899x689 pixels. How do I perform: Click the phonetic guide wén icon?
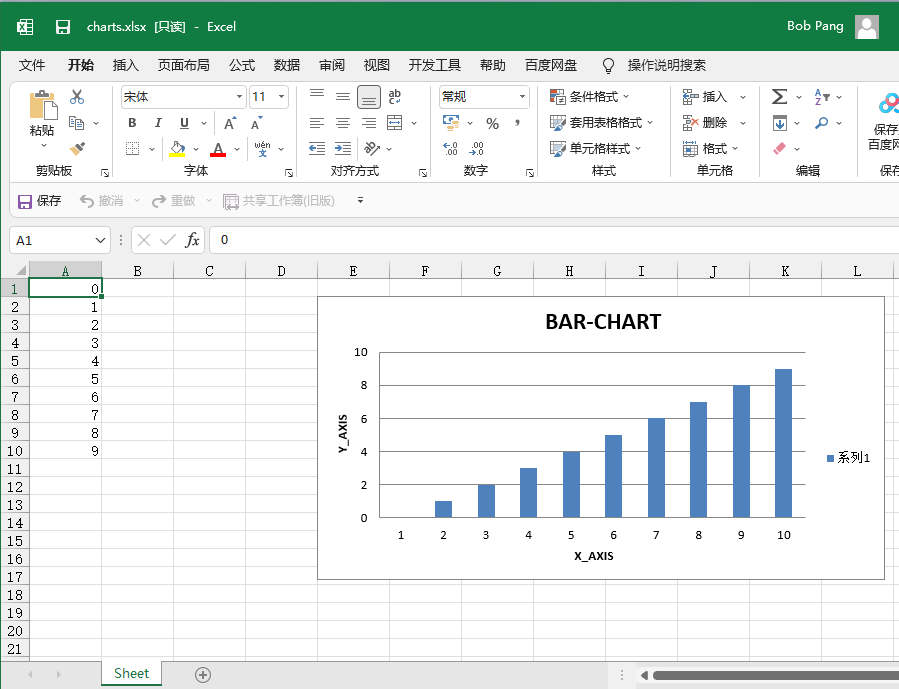click(x=262, y=149)
